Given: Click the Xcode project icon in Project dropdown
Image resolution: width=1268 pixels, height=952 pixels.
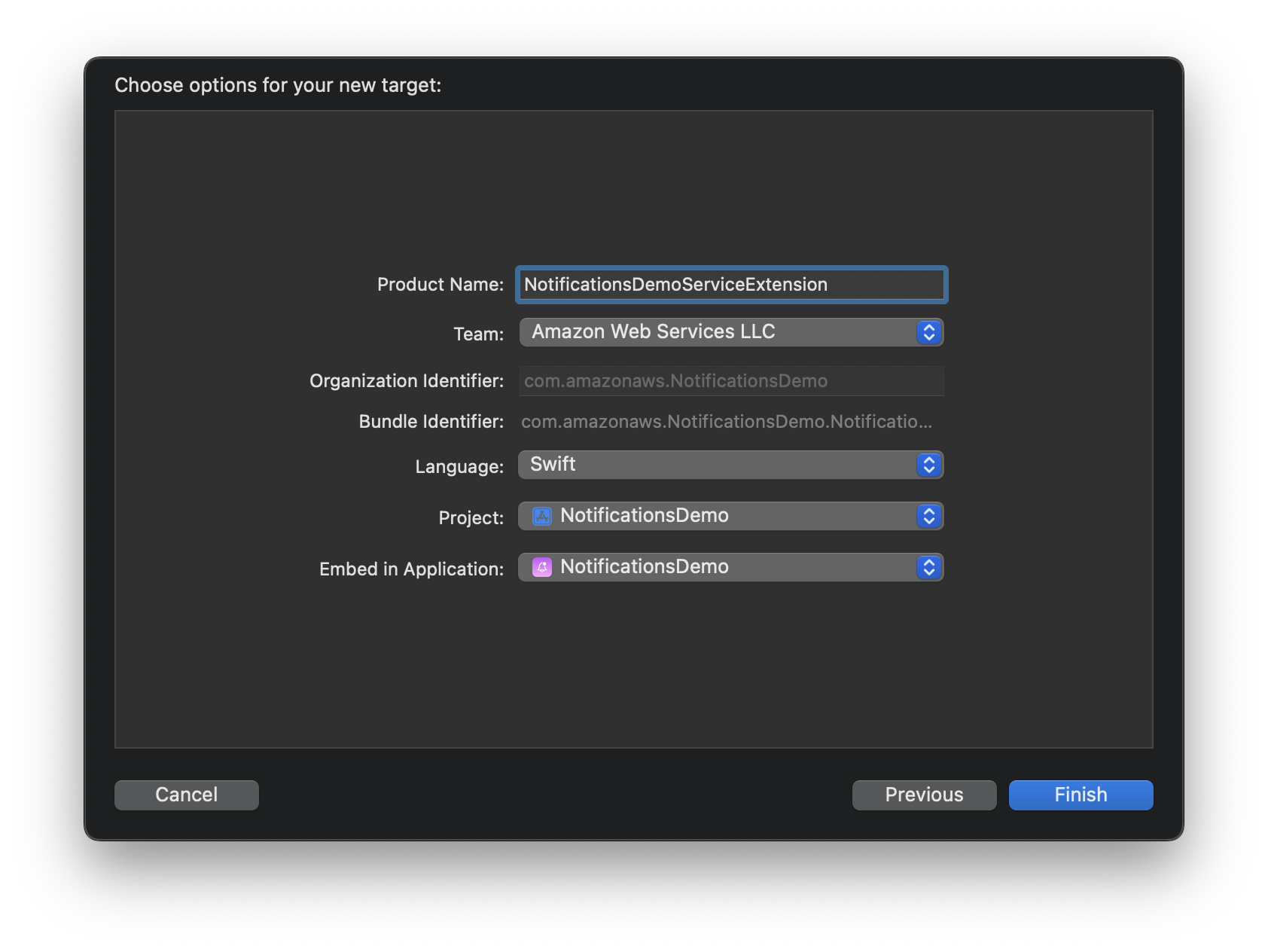Looking at the screenshot, I should coord(542,516).
